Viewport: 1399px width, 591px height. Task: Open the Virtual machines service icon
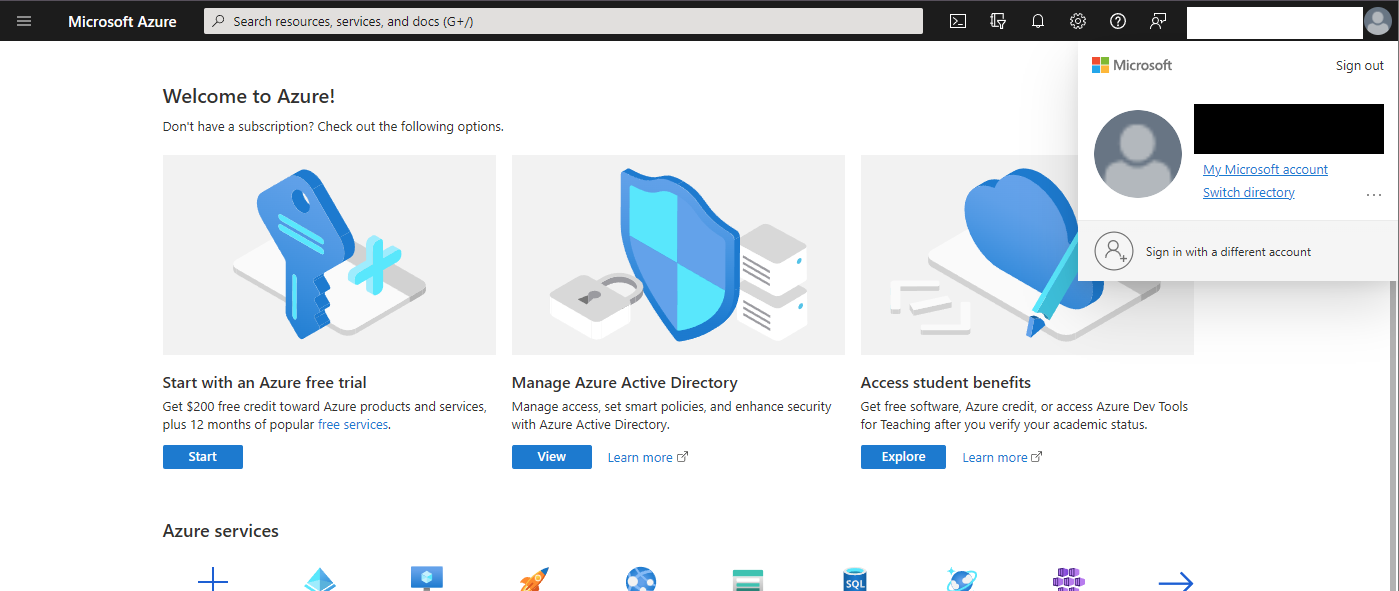(x=426, y=578)
